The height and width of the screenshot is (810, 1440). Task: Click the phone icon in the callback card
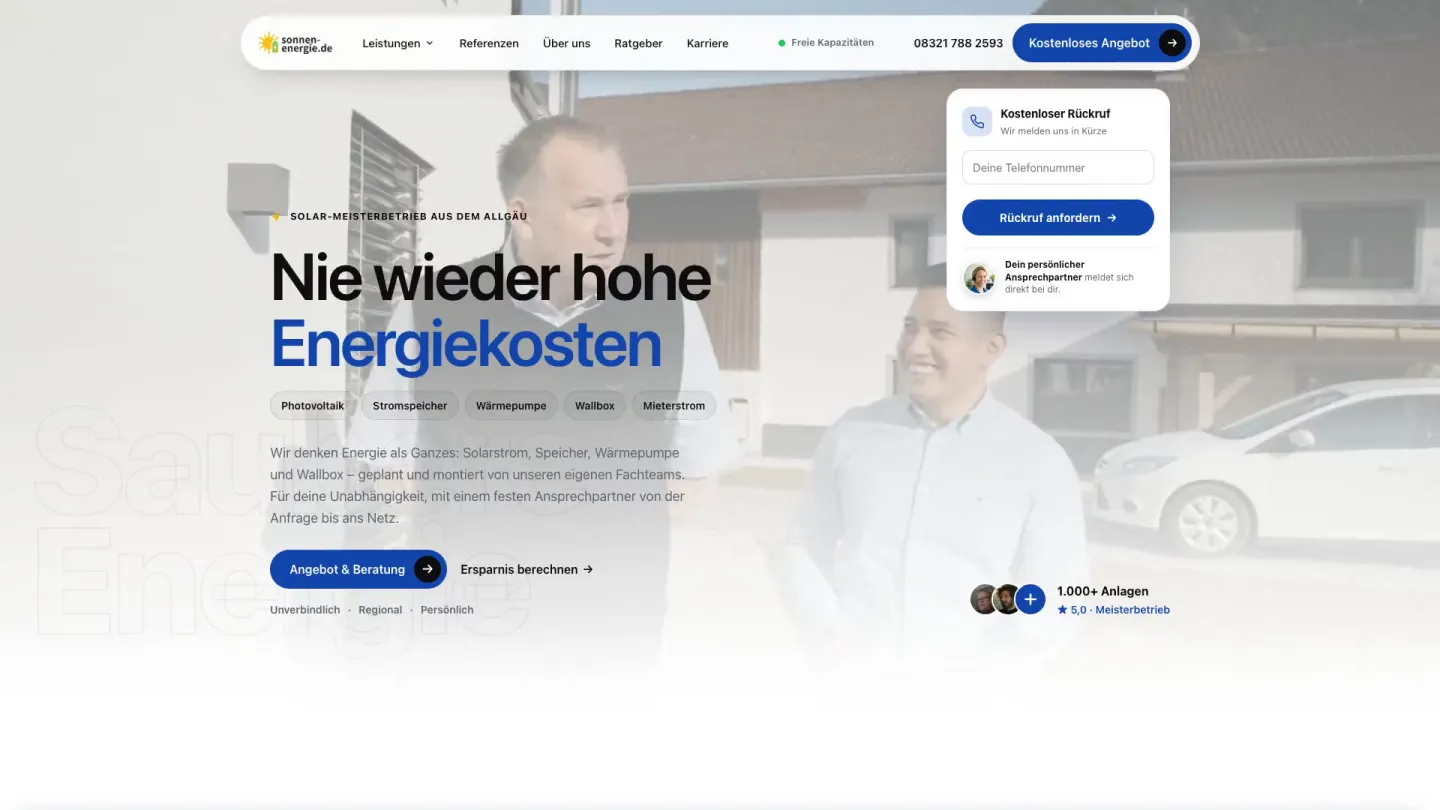point(977,121)
